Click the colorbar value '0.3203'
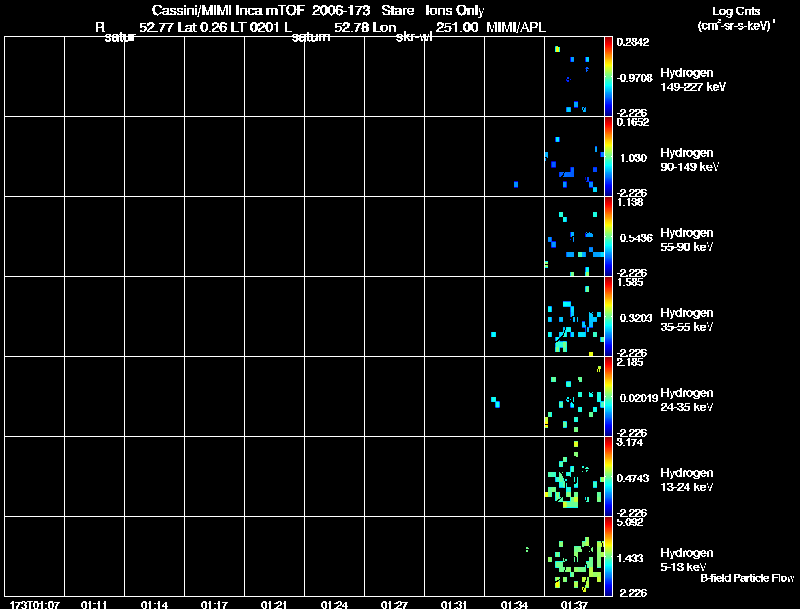 click(636, 318)
